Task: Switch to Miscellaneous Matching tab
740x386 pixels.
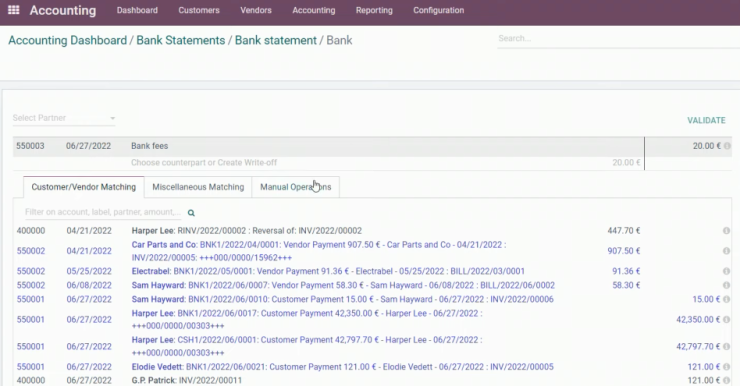Action: tap(198, 187)
